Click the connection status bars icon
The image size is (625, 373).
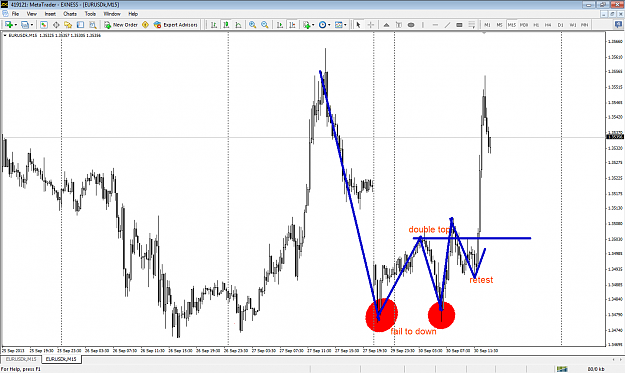(562, 369)
